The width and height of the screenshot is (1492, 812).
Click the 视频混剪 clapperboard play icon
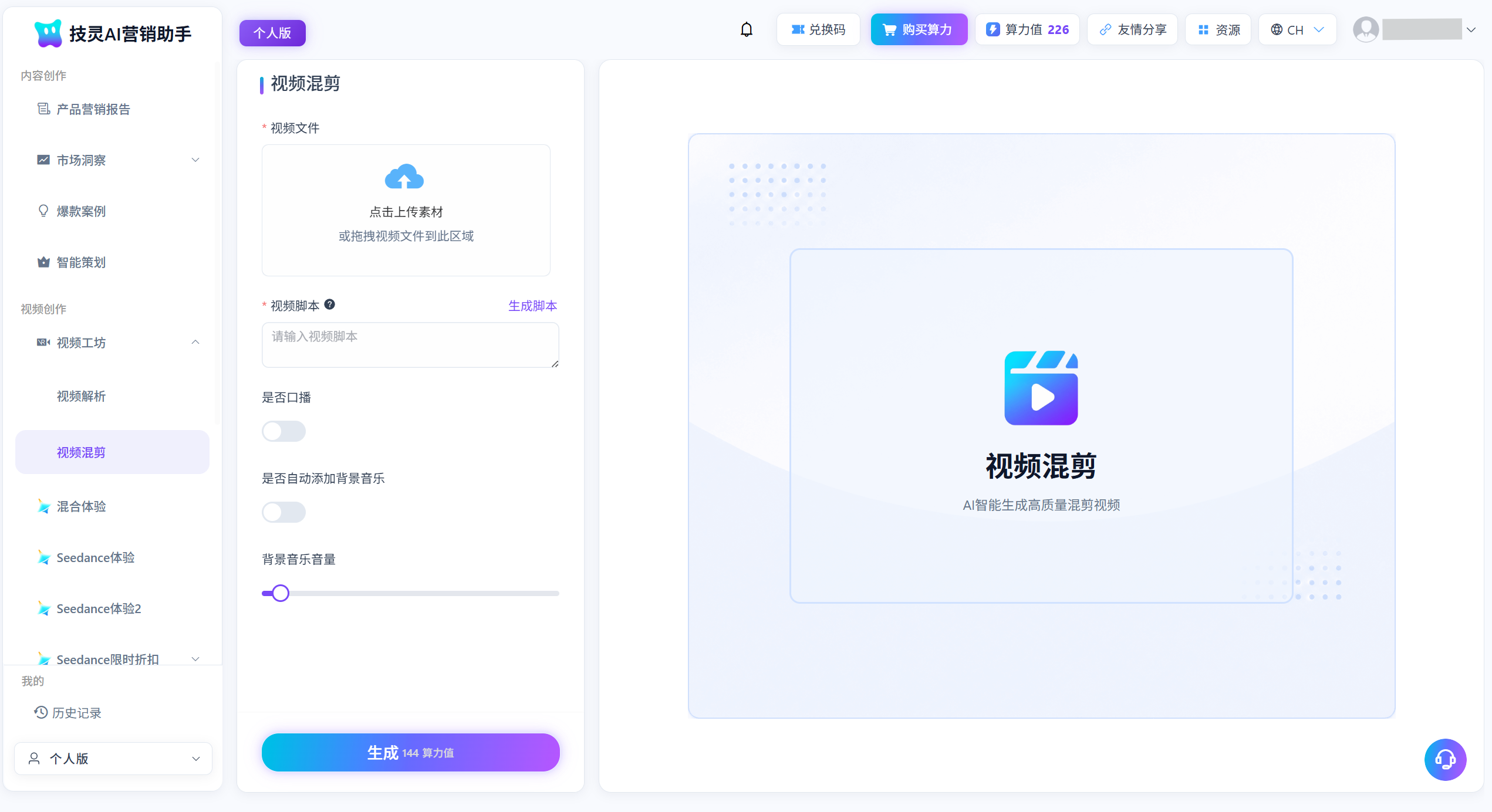pos(1041,388)
